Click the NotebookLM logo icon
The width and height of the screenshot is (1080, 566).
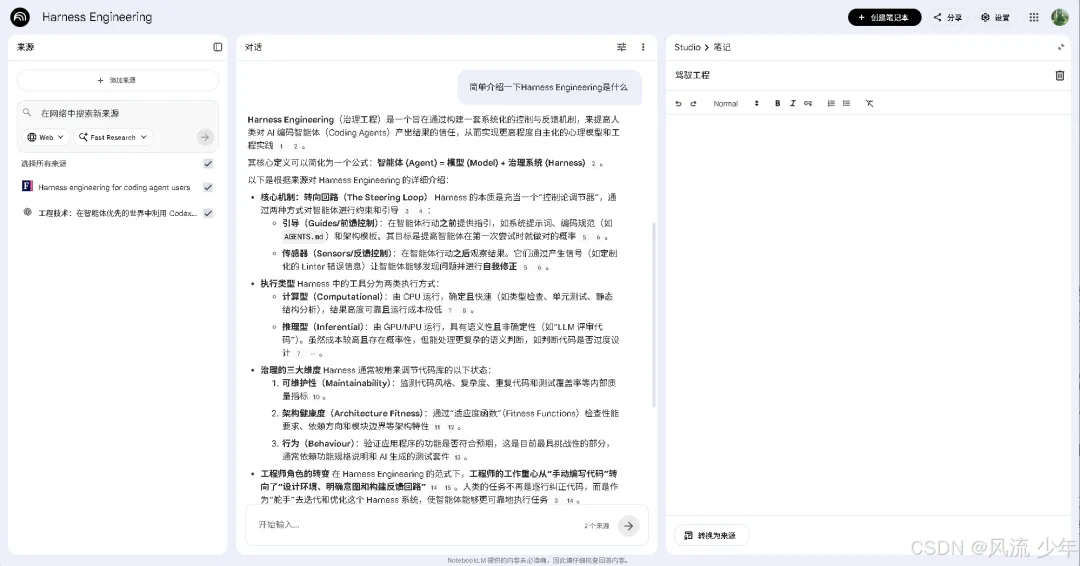click(x=20, y=17)
